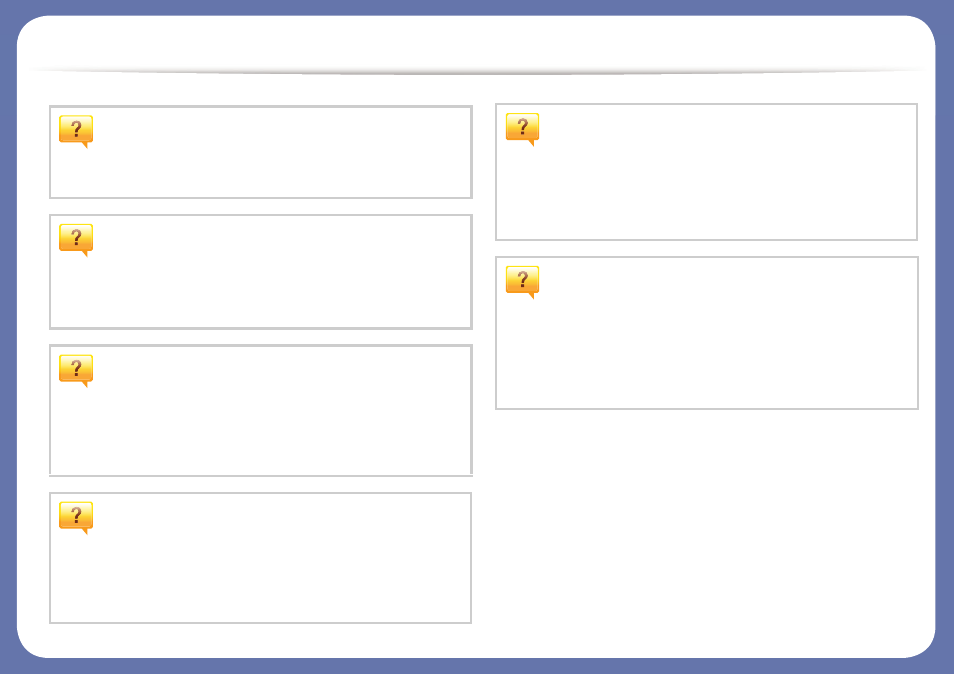Image resolution: width=954 pixels, height=674 pixels.
Task: Select the third left-column empty text box
Action: (x=261, y=411)
